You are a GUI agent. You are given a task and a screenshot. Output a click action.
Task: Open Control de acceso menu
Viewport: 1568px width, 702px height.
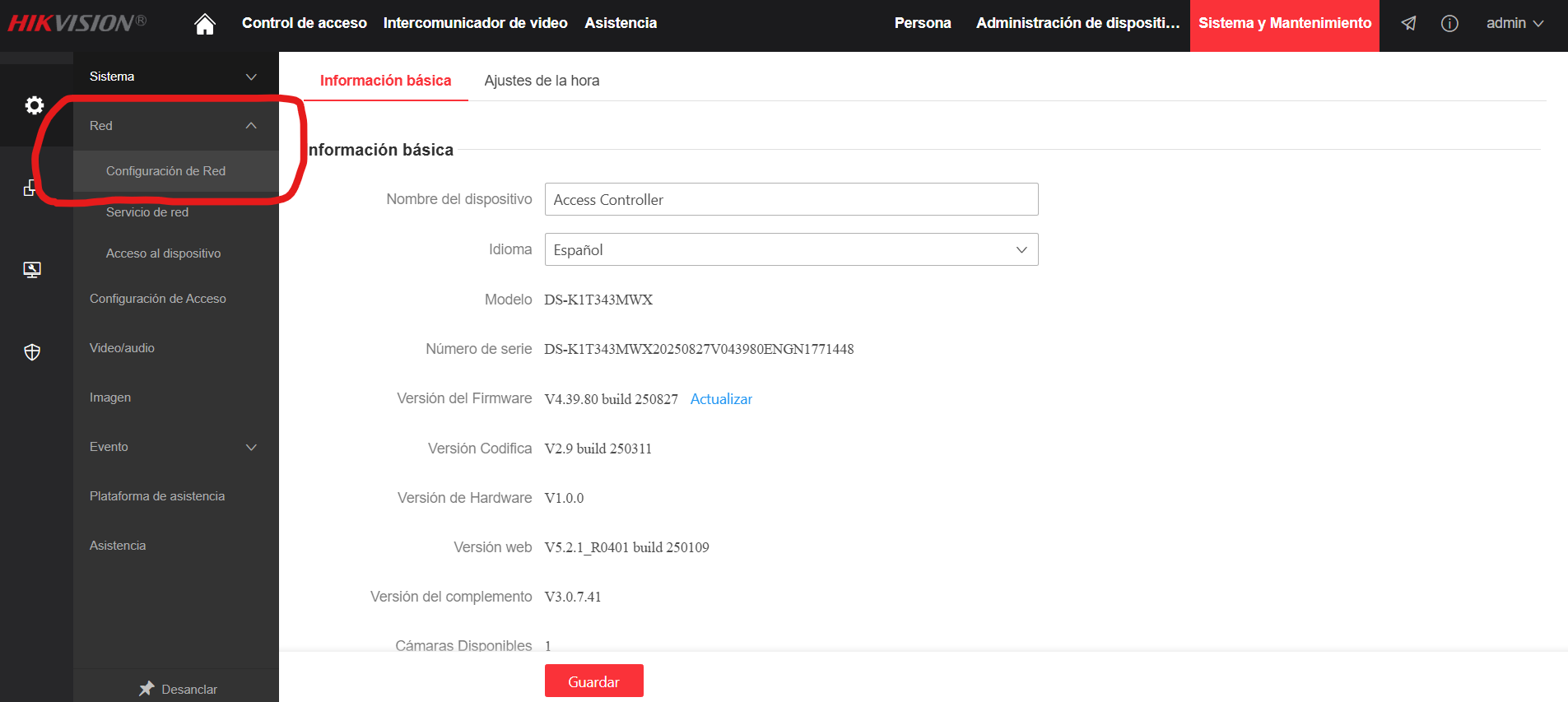click(x=305, y=23)
